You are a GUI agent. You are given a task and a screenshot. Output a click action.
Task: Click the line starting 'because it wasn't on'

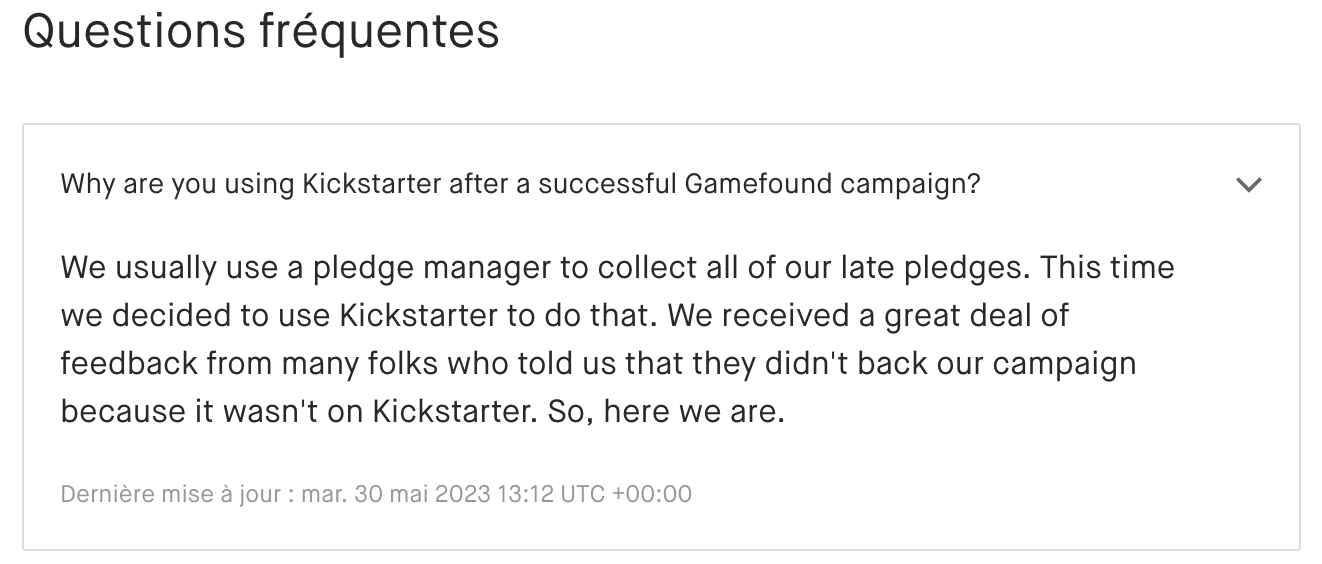[423, 411]
